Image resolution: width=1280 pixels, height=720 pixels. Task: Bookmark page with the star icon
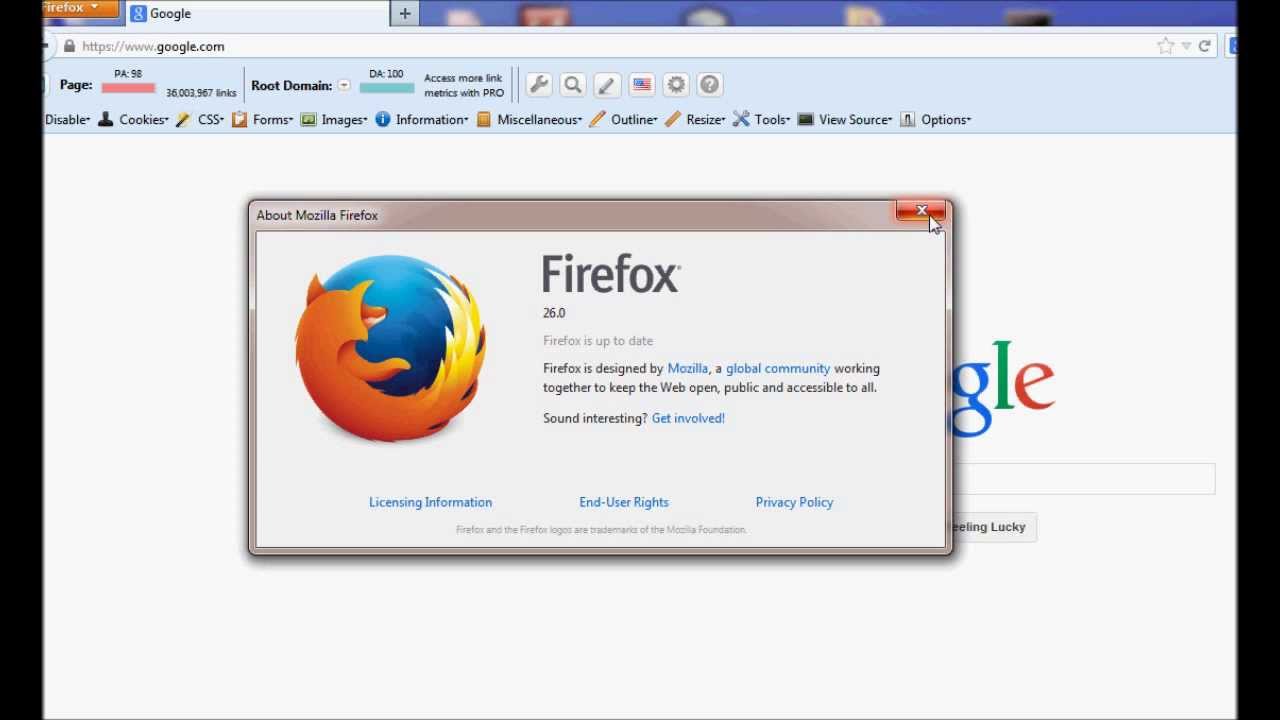point(1165,46)
